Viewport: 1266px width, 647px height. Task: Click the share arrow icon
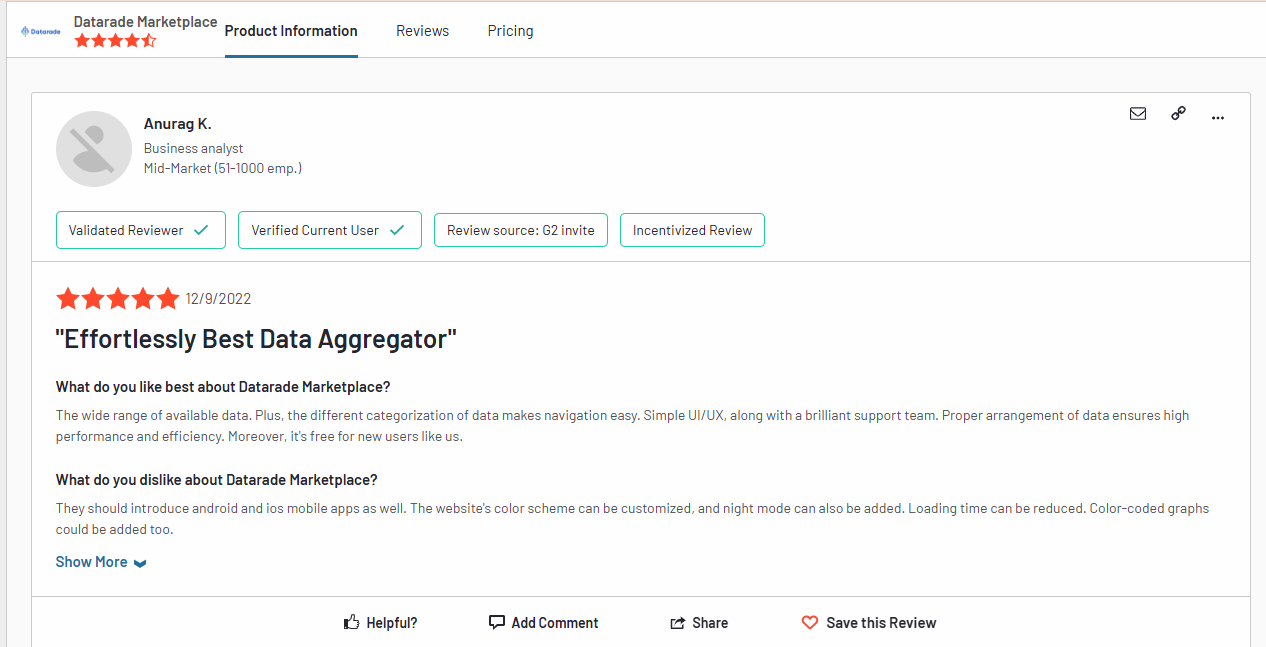678,623
